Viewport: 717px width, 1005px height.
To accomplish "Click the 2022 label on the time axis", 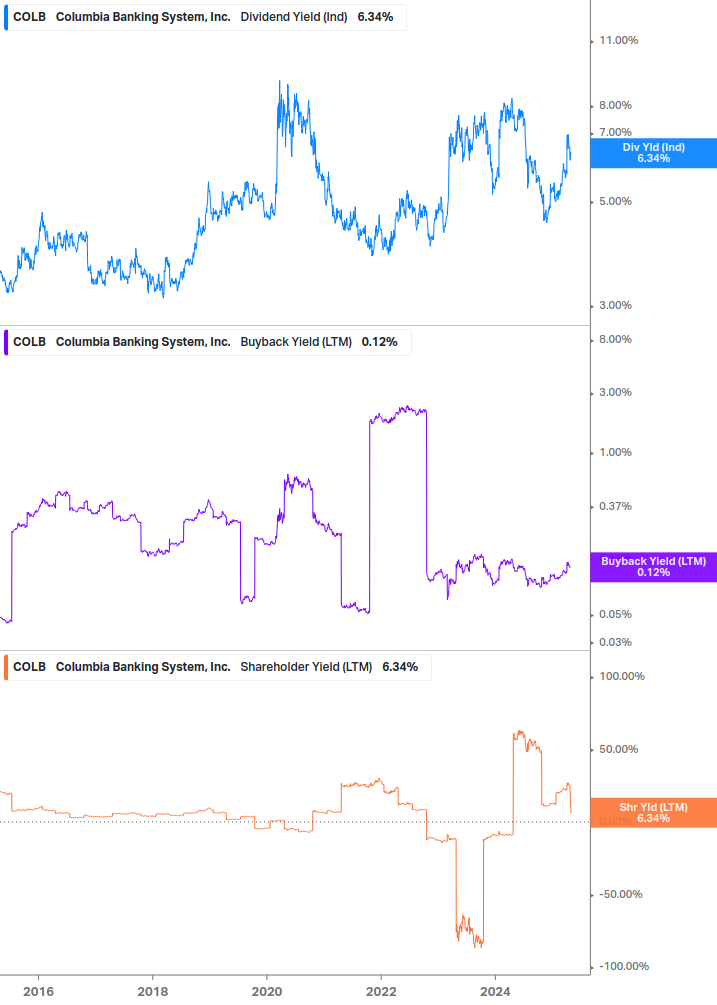I will (381, 992).
